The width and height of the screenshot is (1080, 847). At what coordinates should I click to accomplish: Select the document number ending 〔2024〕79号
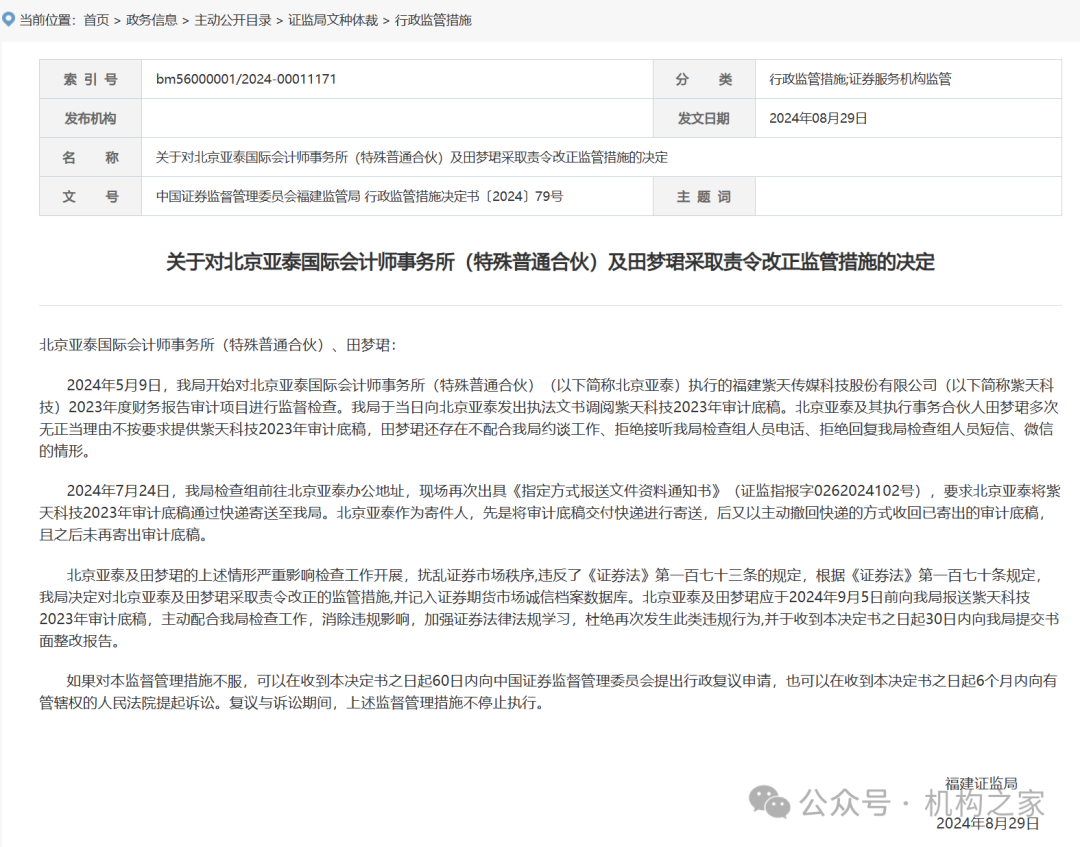359,196
